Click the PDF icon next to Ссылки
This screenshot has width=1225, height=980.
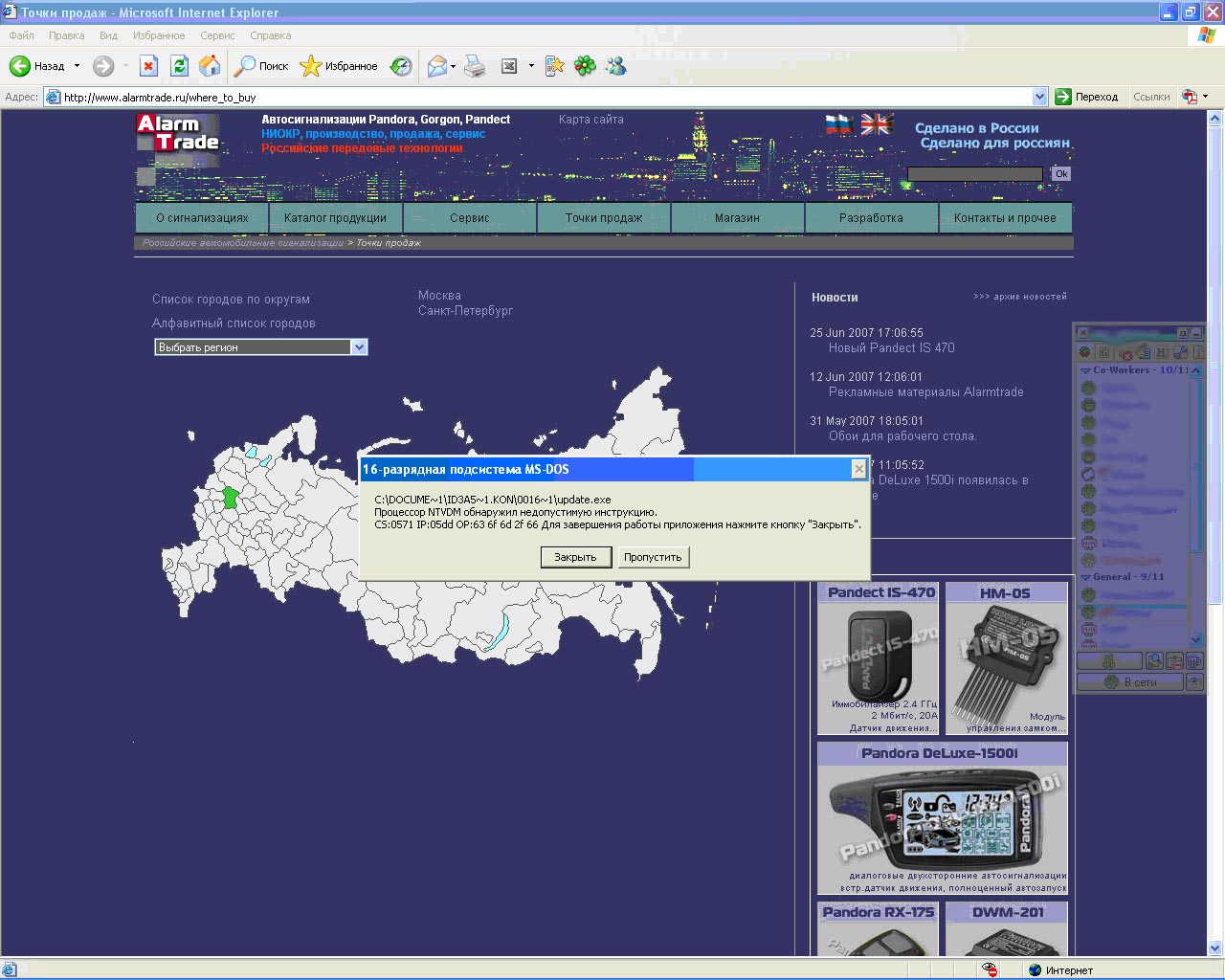coord(1190,97)
